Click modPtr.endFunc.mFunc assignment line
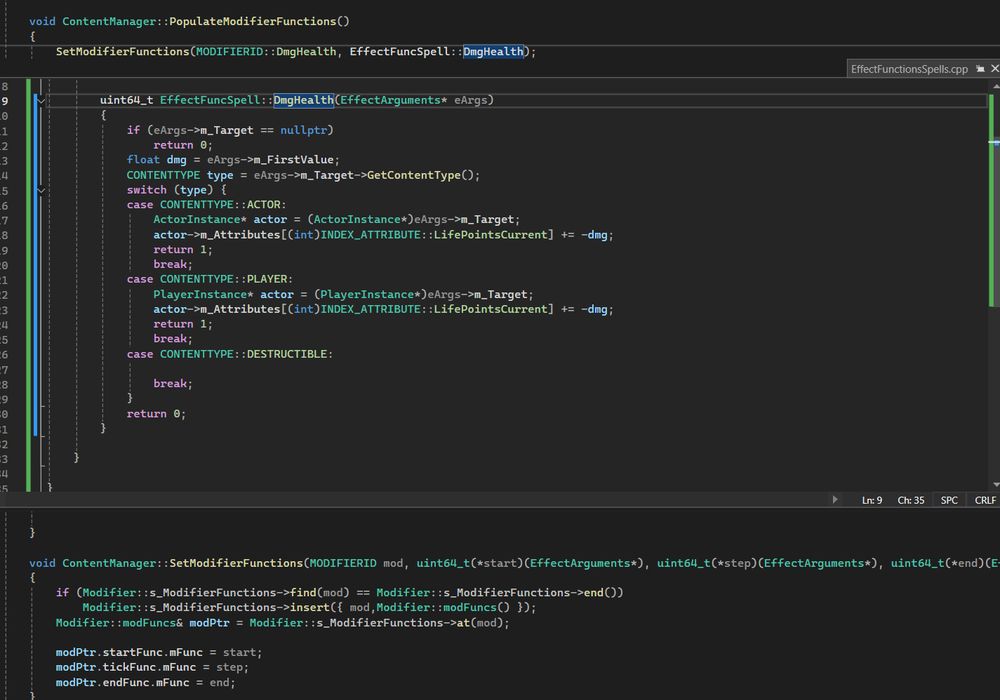 point(145,683)
